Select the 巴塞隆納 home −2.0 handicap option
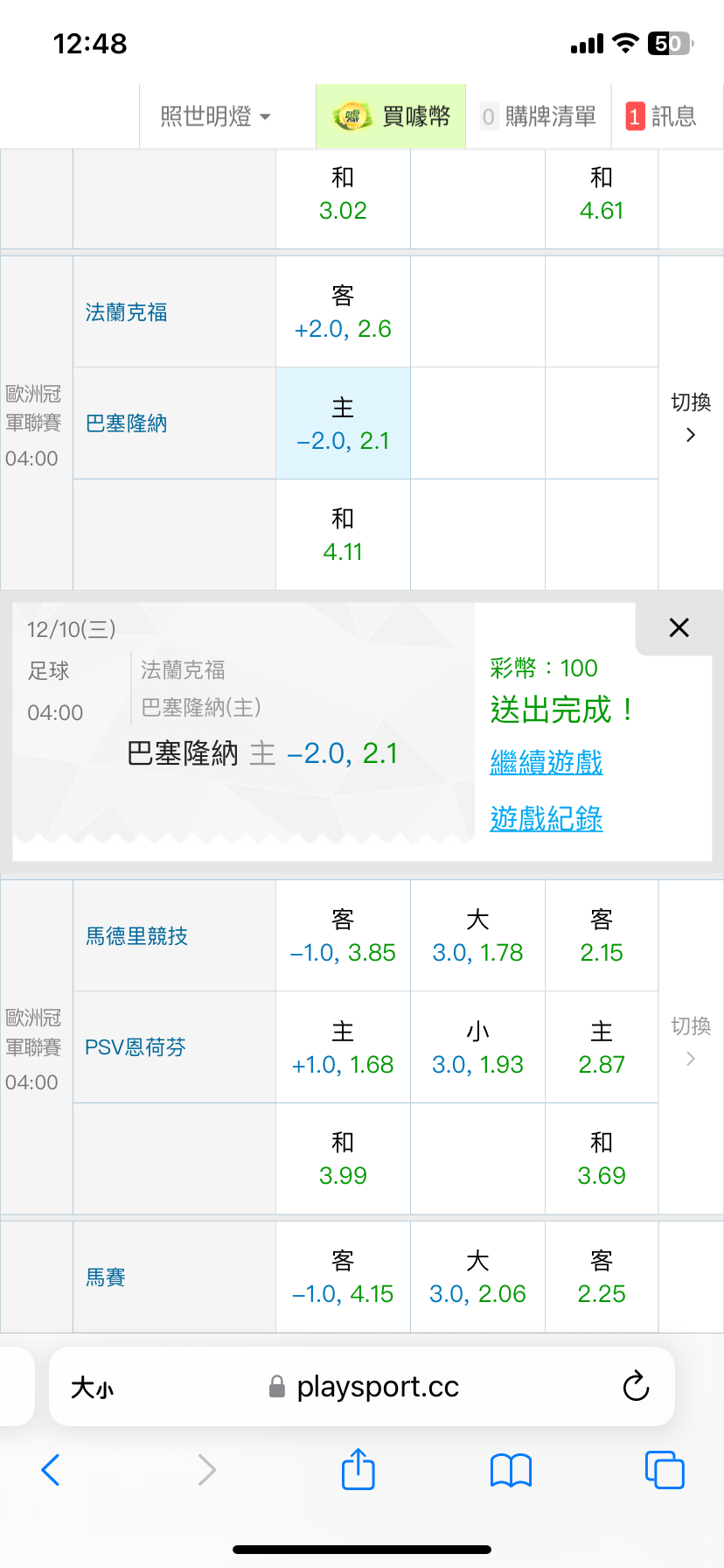The image size is (724, 1568). [x=343, y=423]
